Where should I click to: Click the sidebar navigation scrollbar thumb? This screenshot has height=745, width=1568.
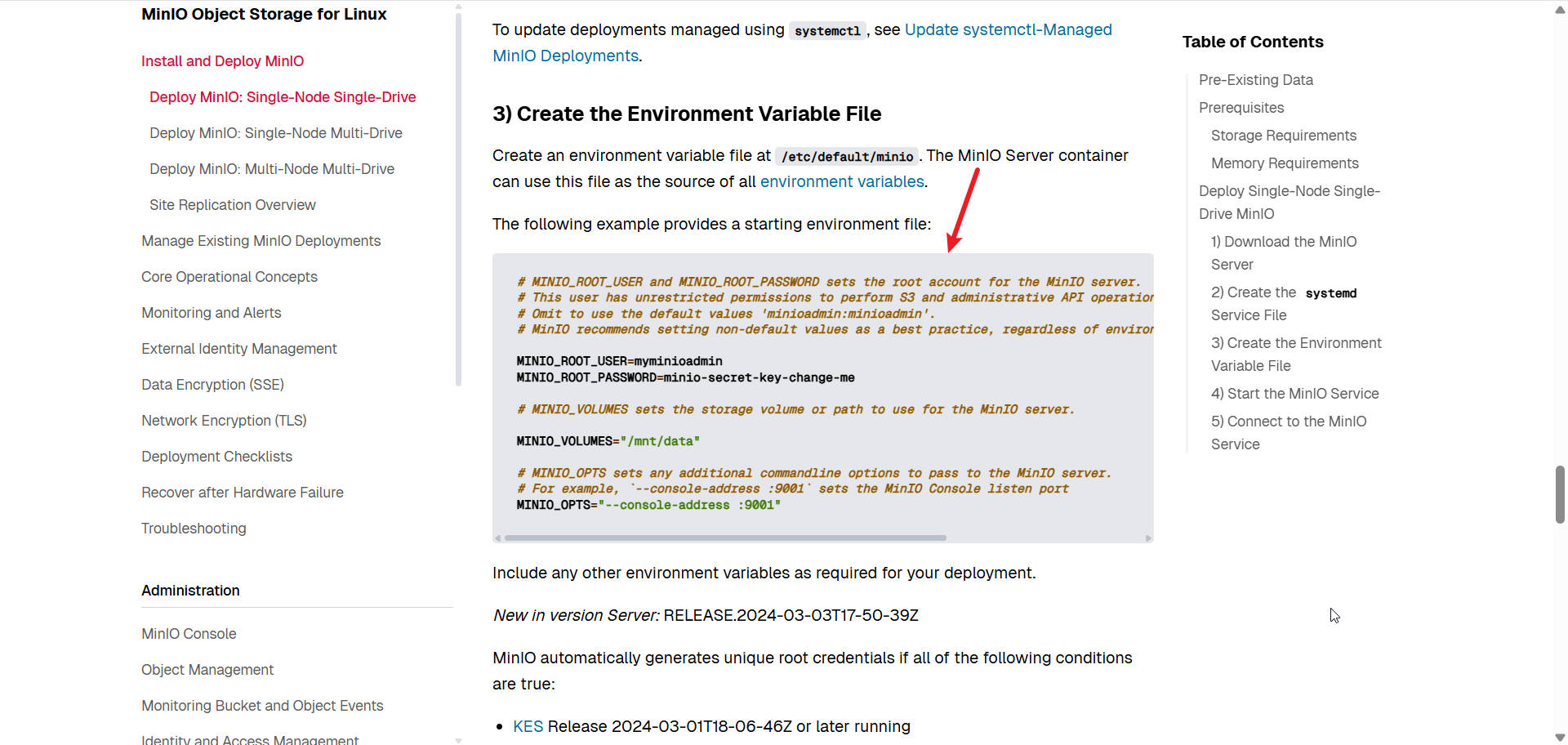tap(458, 199)
